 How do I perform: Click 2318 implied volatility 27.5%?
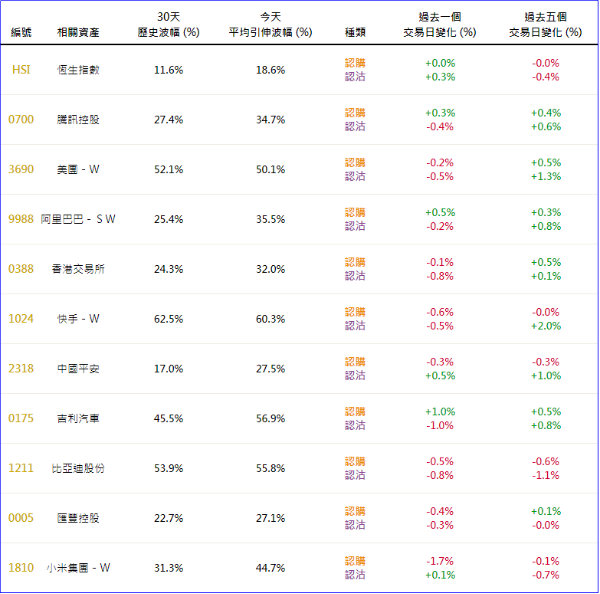pos(271,369)
